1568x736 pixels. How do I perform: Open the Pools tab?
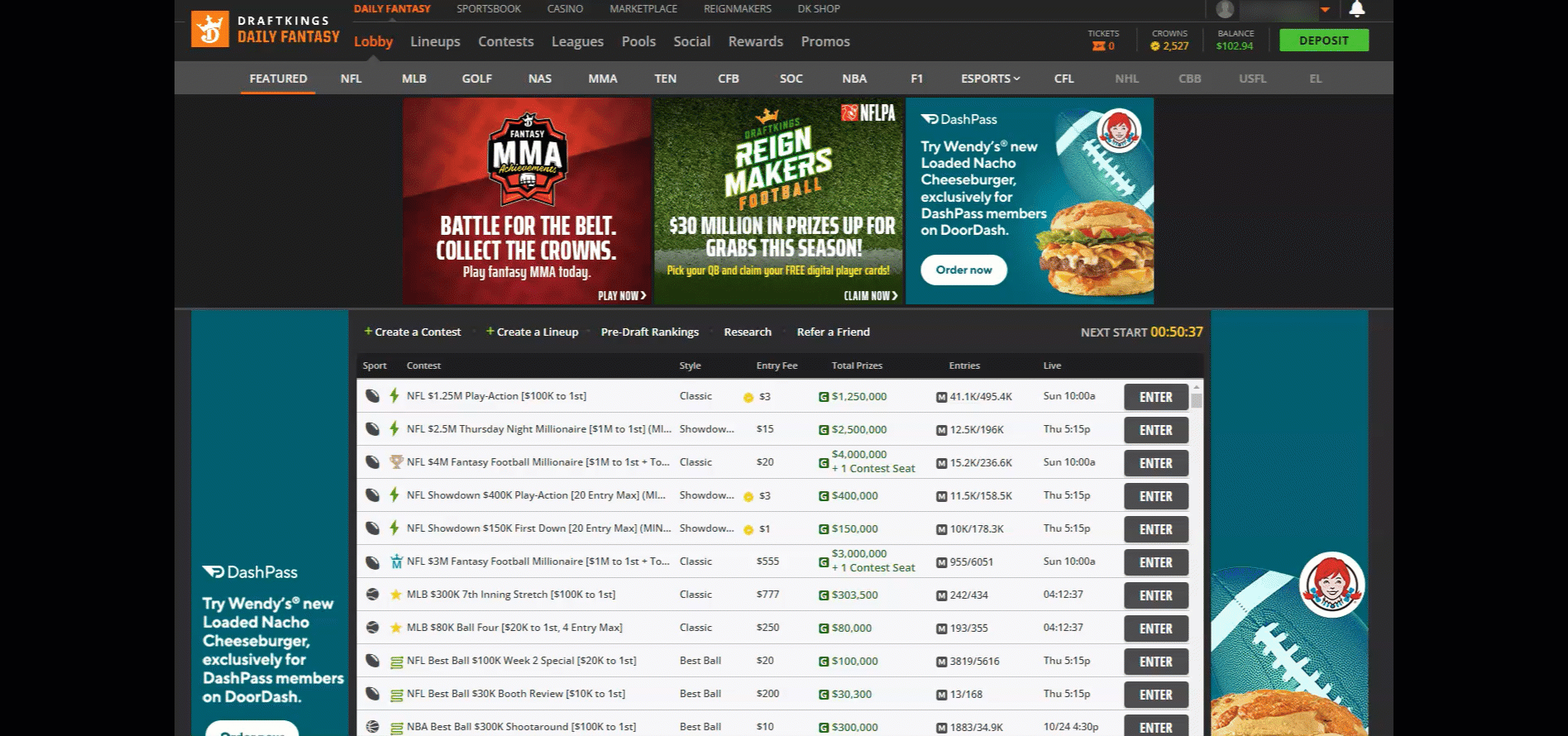point(638,41)
